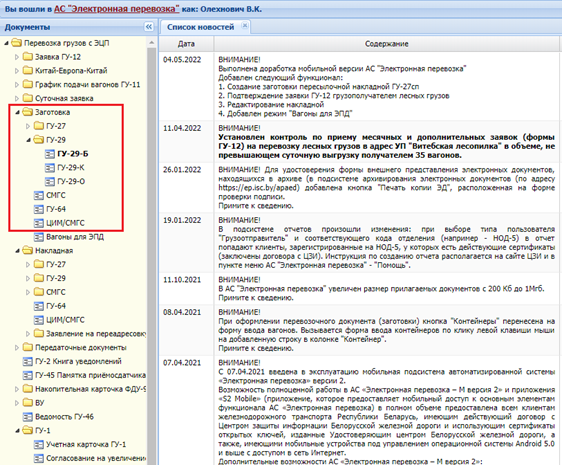Click the documents tree vertical scrollbar
The image size is (562, 465).
[x=152, y=256]
